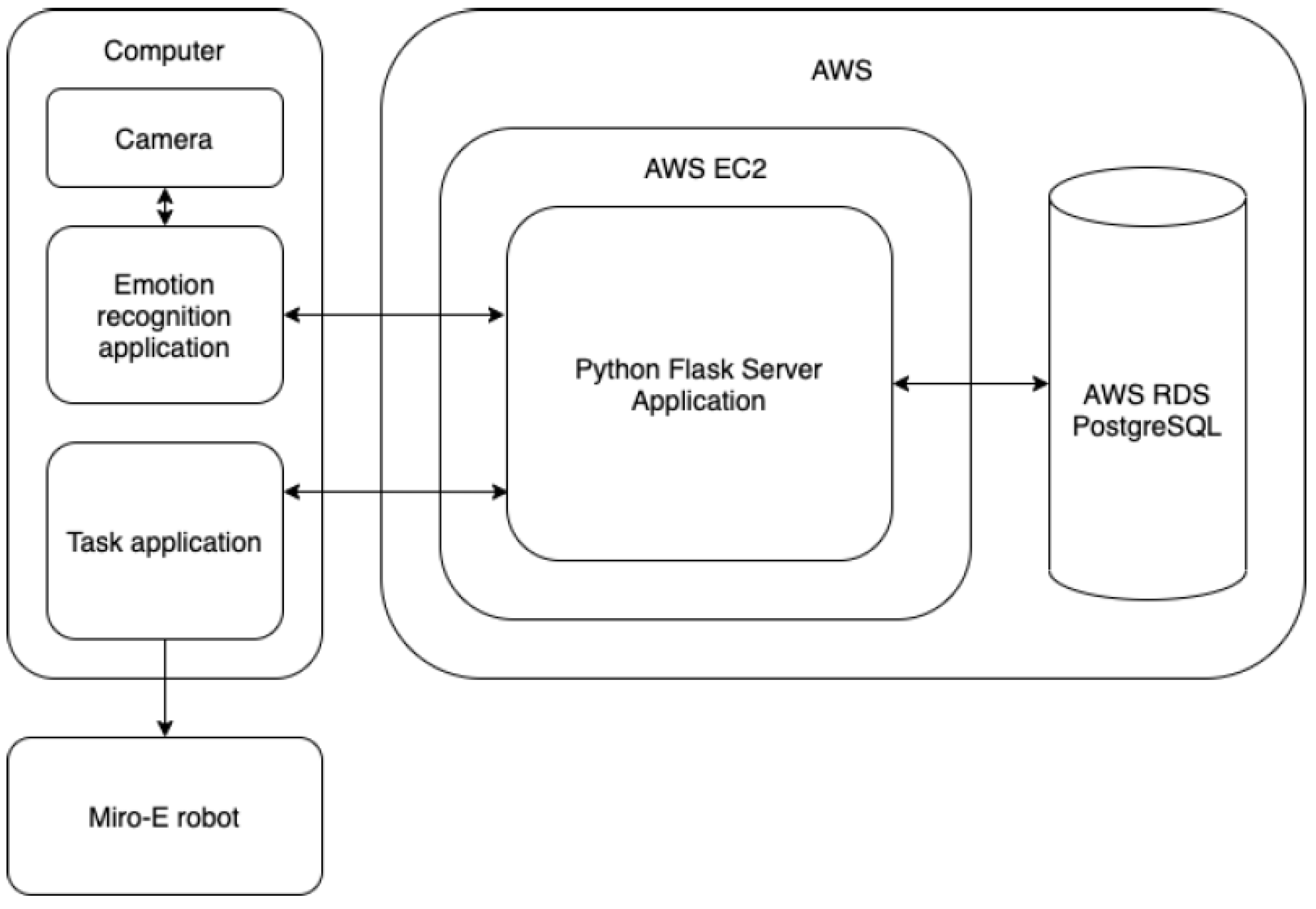Click the "AWS" container title
Viewport: 1316px width, 909px height.
coord(841,71)
